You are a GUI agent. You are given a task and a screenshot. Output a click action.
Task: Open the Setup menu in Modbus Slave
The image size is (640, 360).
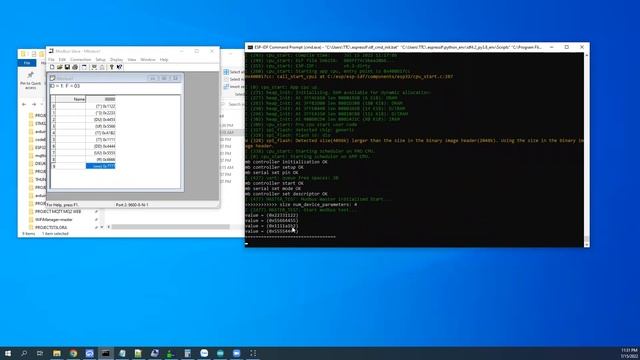(100, 60)
